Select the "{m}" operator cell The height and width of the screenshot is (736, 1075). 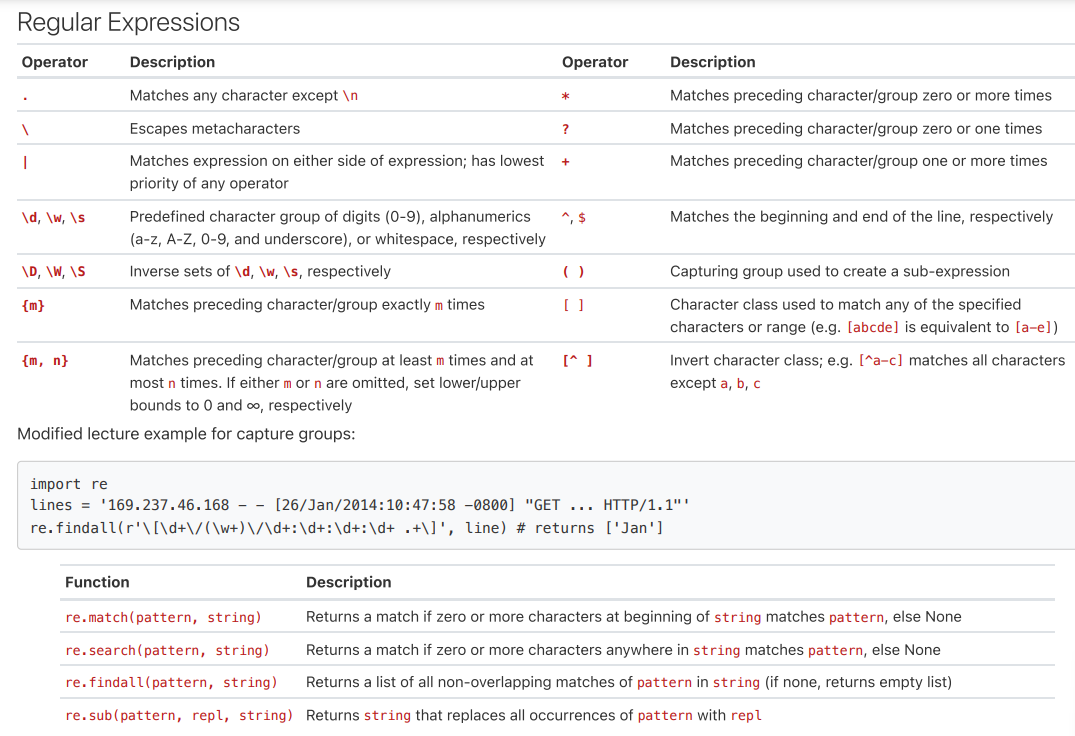(33, 305)
